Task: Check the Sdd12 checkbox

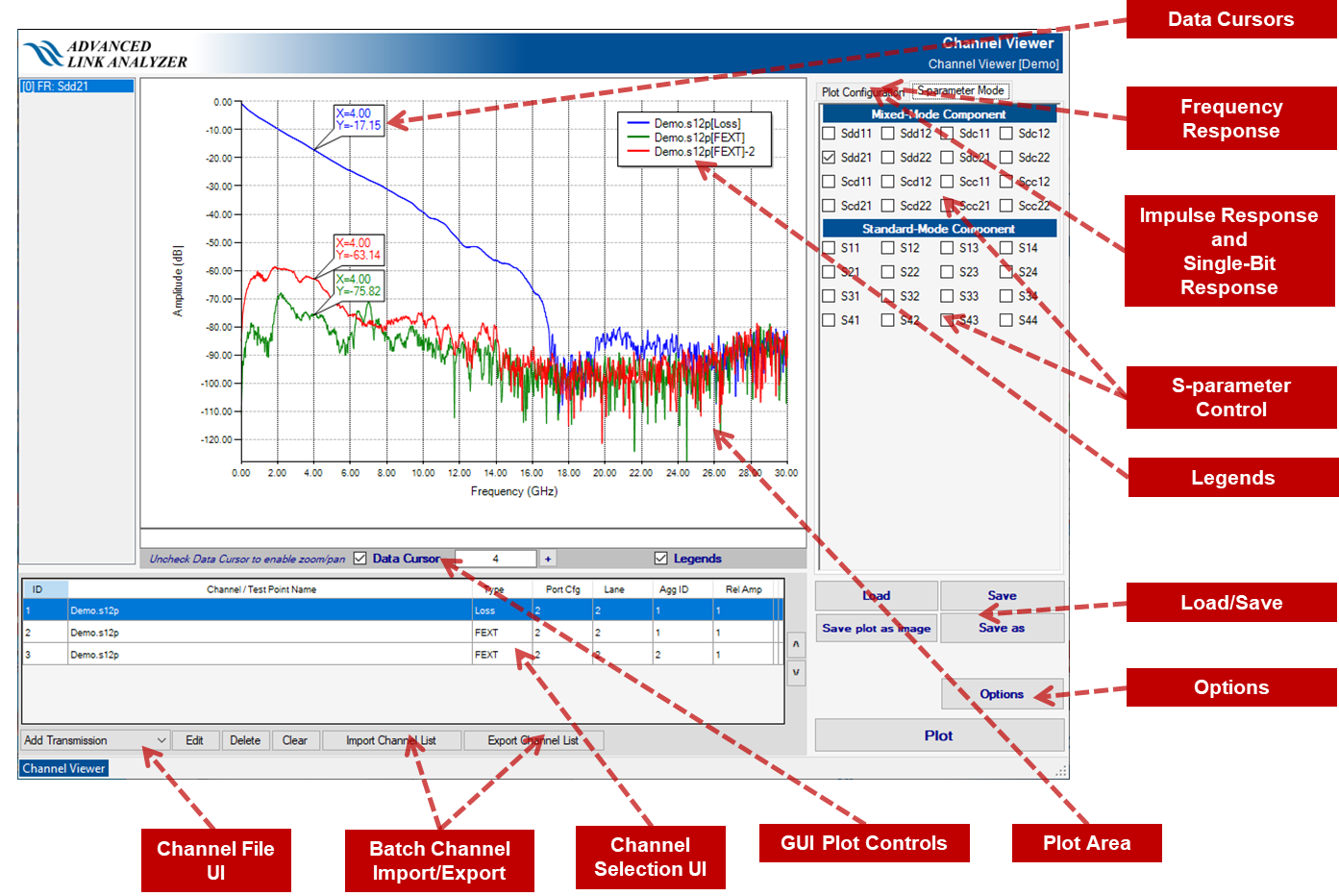Action: [x=888, y=134]
